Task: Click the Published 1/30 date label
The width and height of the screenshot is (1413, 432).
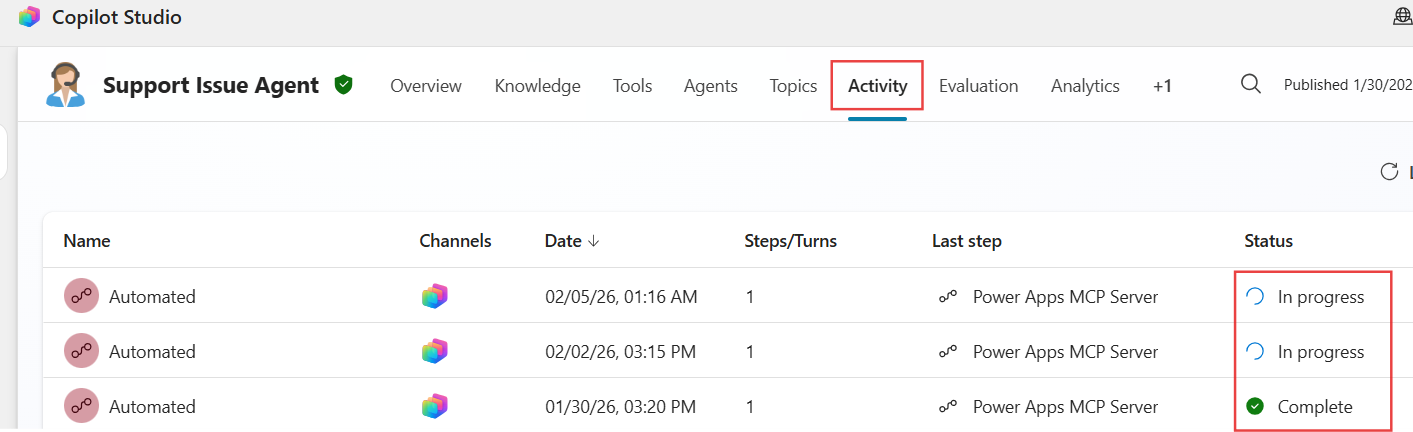Action: [1348, 85]
